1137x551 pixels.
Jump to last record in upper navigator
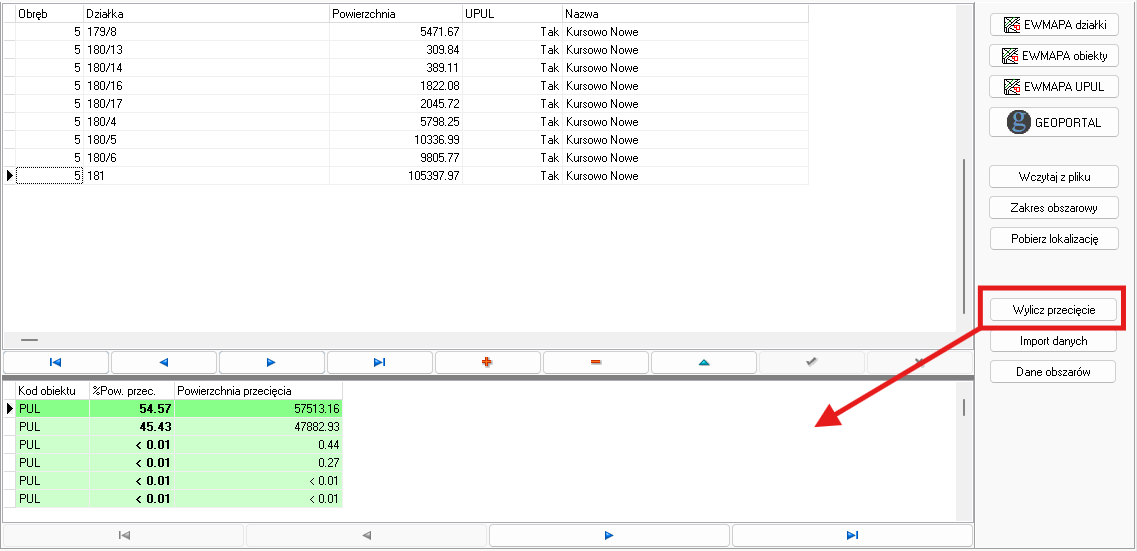(x=380, y=362)
